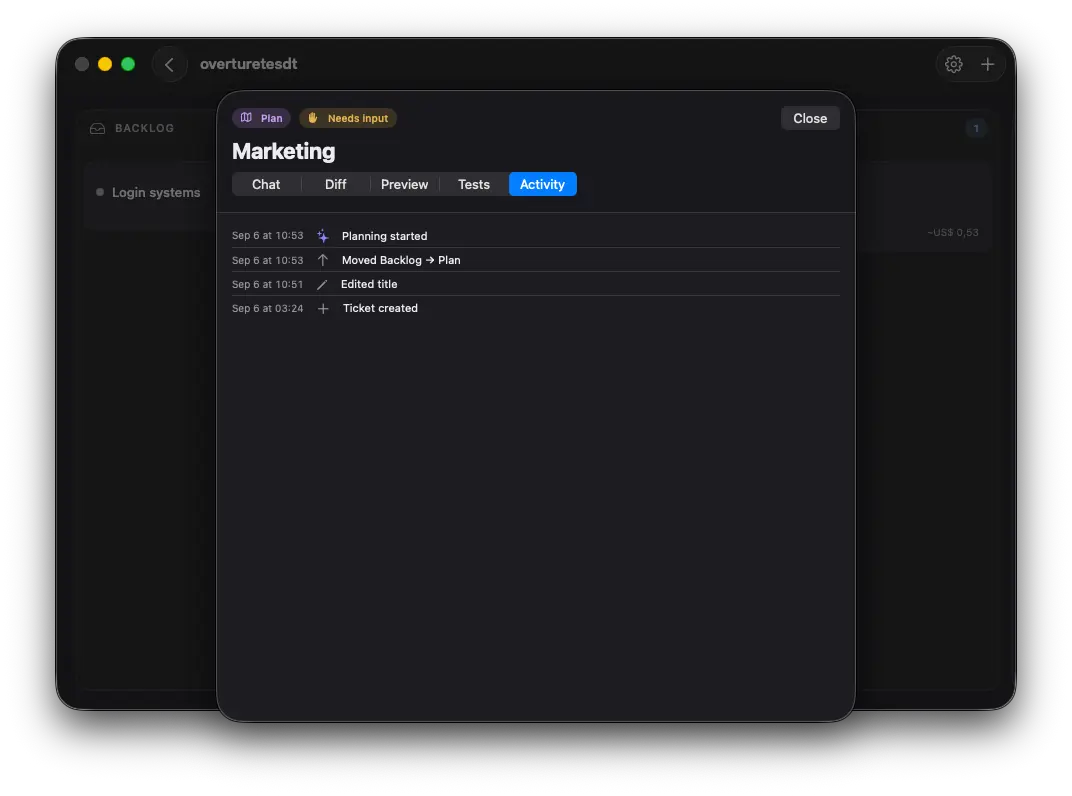Viewport: 1072px width, 796px height.
Task: Go back using the chevron arrow
Action: click(169, 64)
